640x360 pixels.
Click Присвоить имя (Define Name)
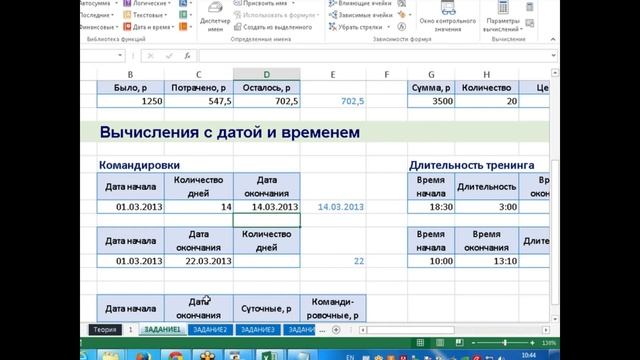coord(264,3)
